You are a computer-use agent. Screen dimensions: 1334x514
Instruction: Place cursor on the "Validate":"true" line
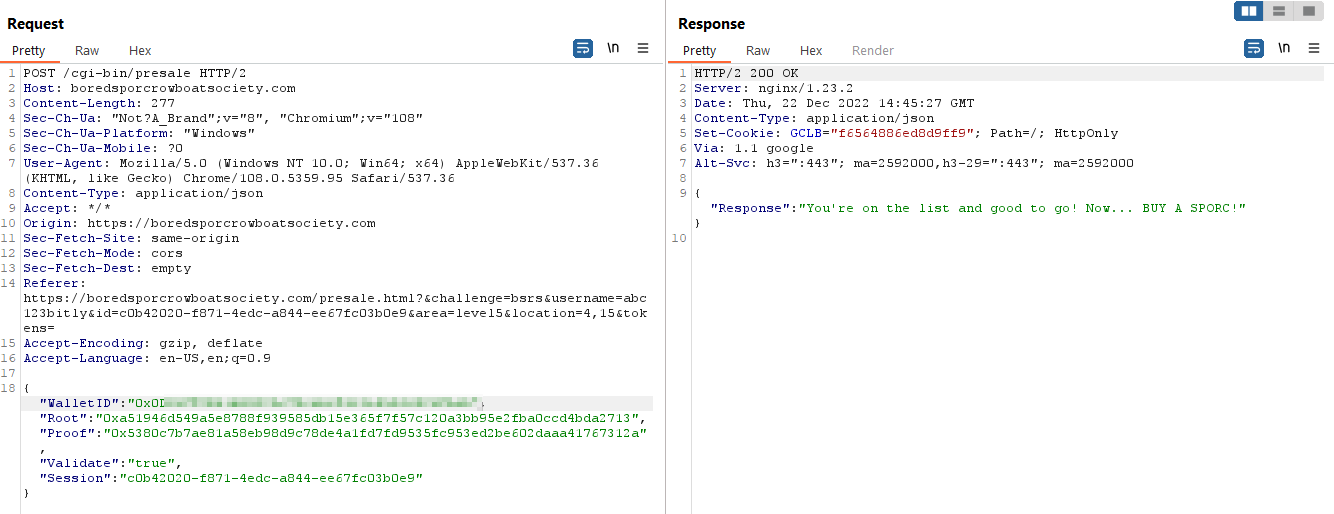[110, 463]
